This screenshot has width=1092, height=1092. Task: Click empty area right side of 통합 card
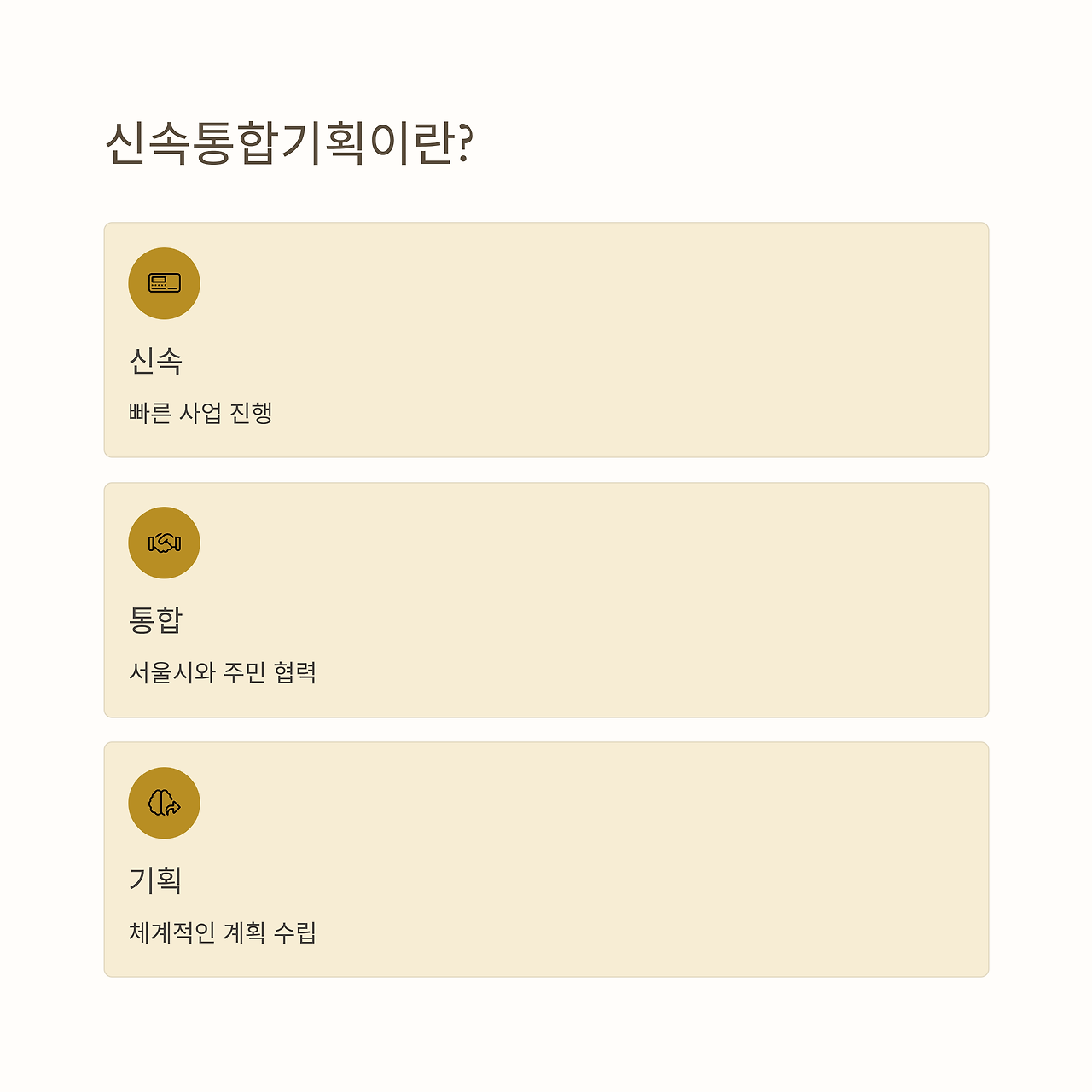pyautogui.click(x=682, y=600)
